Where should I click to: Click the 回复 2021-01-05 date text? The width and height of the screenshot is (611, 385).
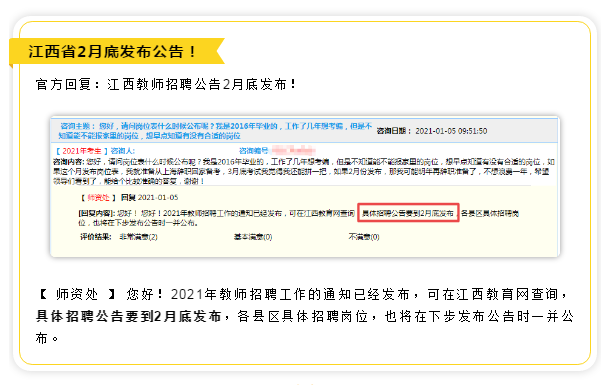(x=149, y=198)
